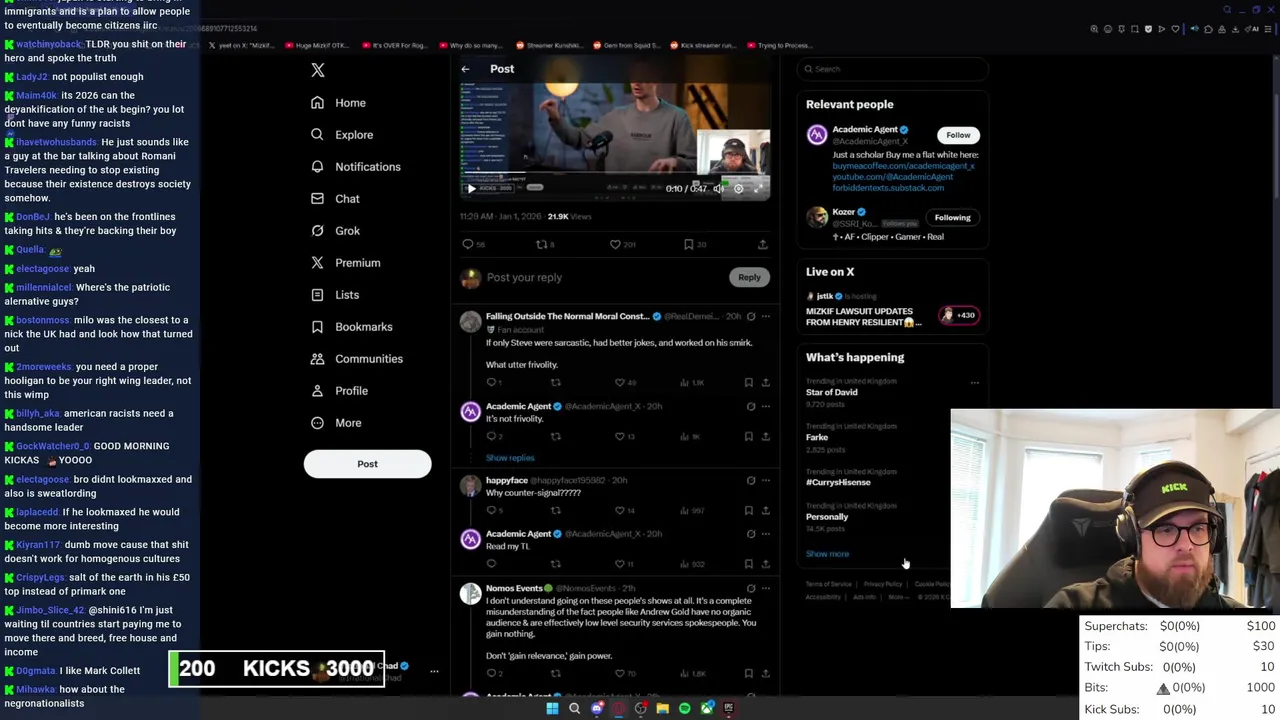Like happyface's 'Why counter-signal' post
The height and width of the screenshot is (720, 1280).
619,510
